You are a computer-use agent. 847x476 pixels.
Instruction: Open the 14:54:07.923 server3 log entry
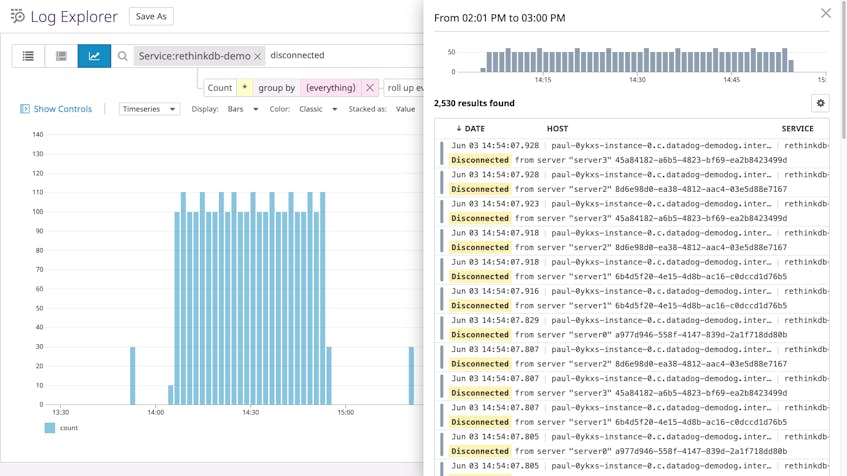[634, 211]
